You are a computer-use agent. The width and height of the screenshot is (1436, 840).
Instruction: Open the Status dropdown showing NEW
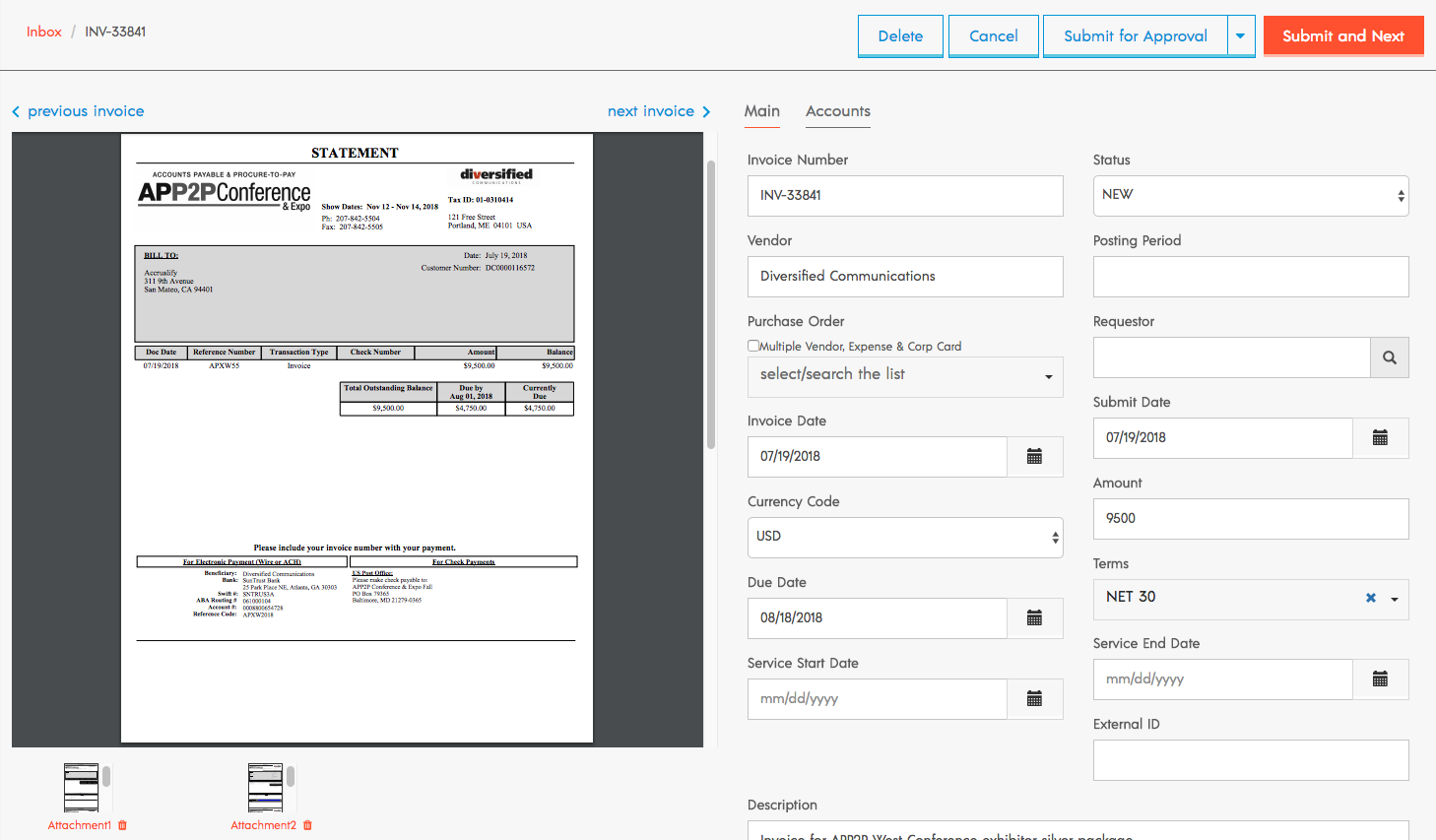pyautogui.click(x=1251, y=196)
